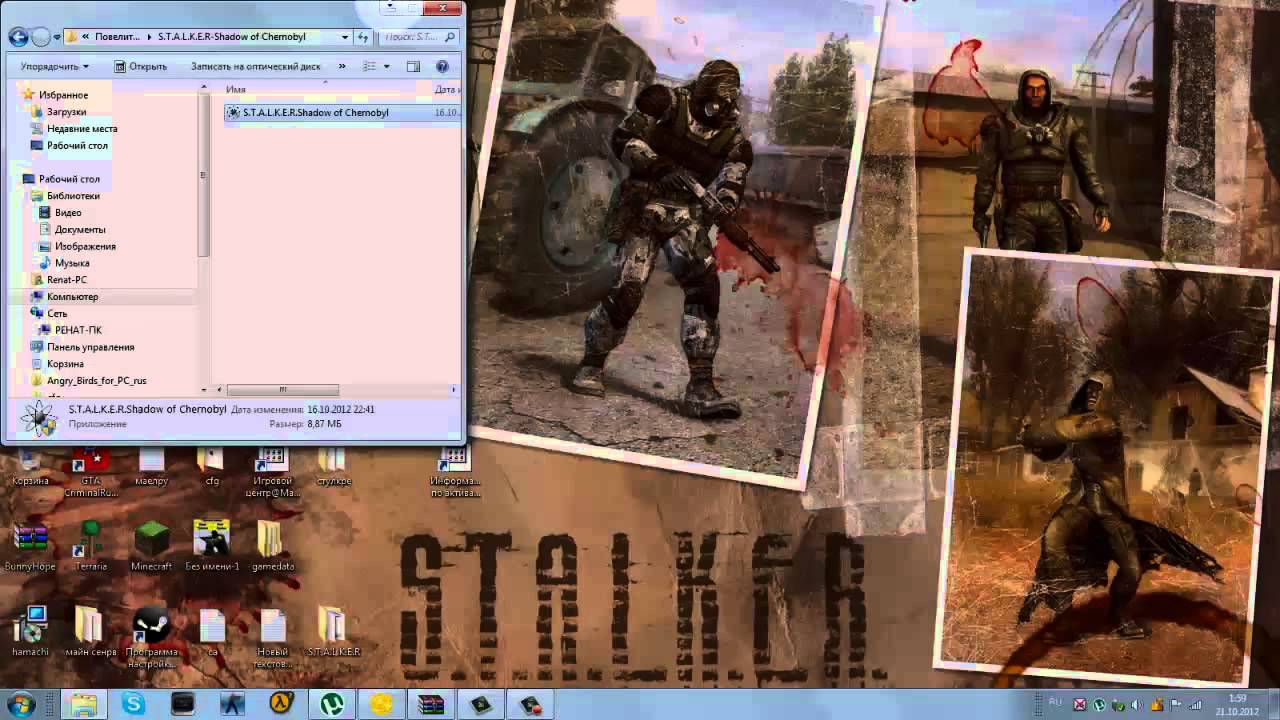
Task: Click the S.T.A.L.K.E.R-Shadow of Chernobyl breadcrumb
Action: pyautogui.click(x=231, y=37)
